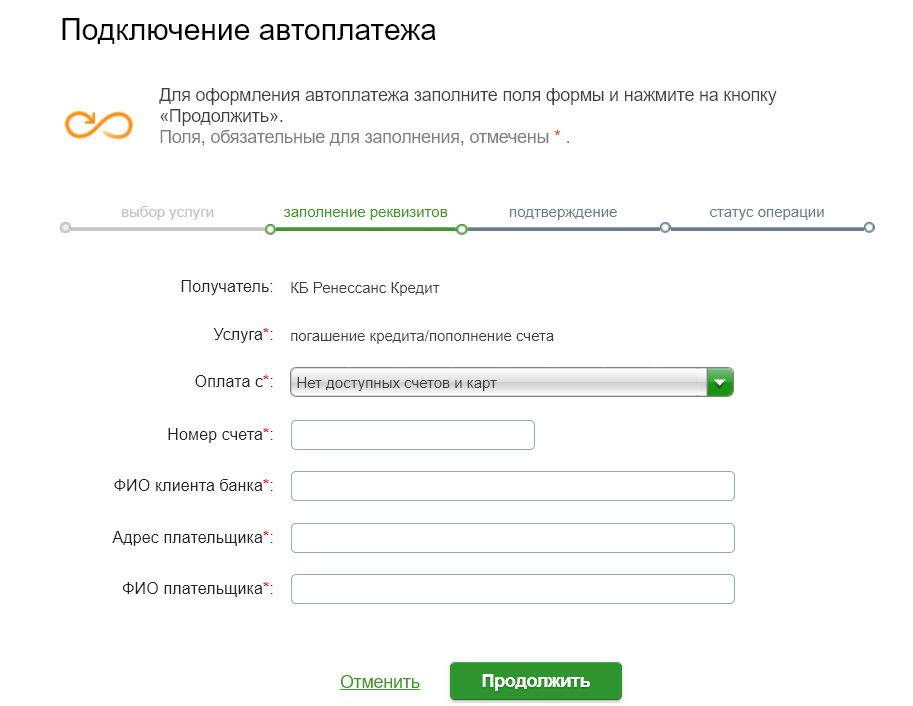This screenshot has height=706, width=913.
Task: Select the 'заполнение реквизитов' step label
Action: [365, 212]
